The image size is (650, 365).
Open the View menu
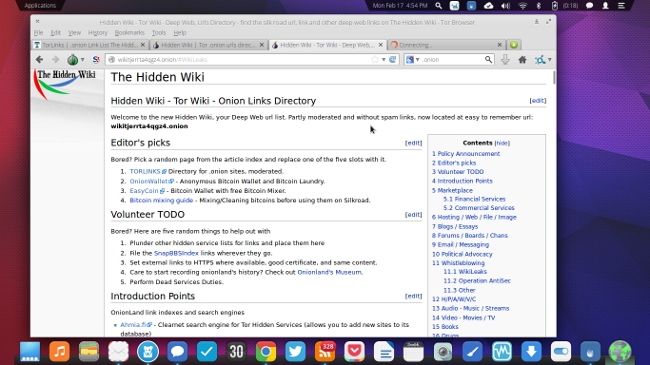[x=74, y=32]
